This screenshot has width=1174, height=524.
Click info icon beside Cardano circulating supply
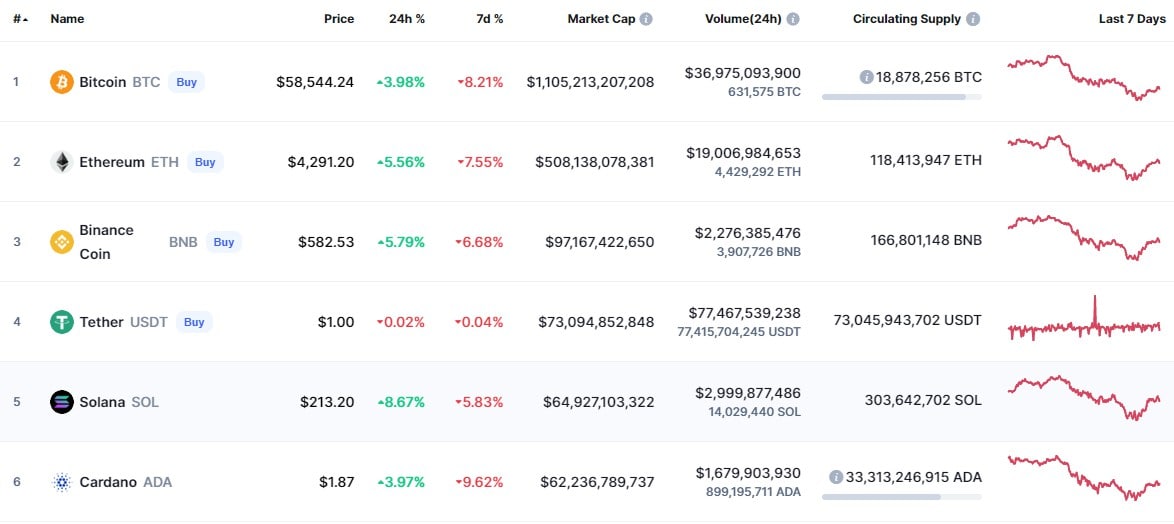pos(836,477)
